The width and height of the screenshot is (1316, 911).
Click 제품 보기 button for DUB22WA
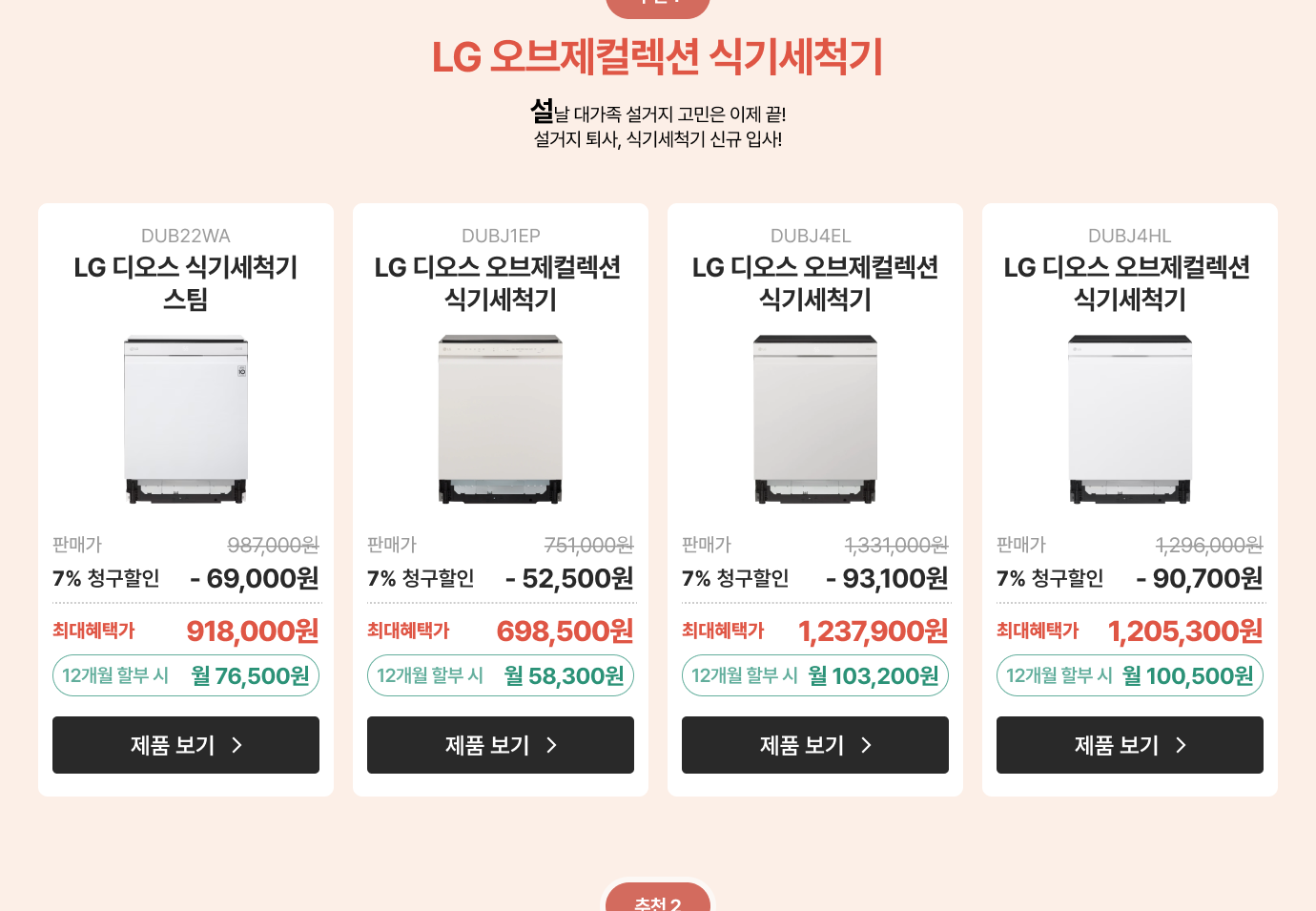[186, 745]
